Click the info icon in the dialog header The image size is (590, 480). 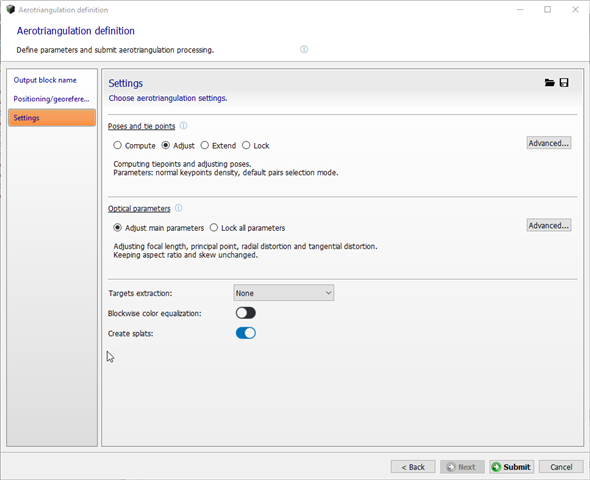(304, 49)
